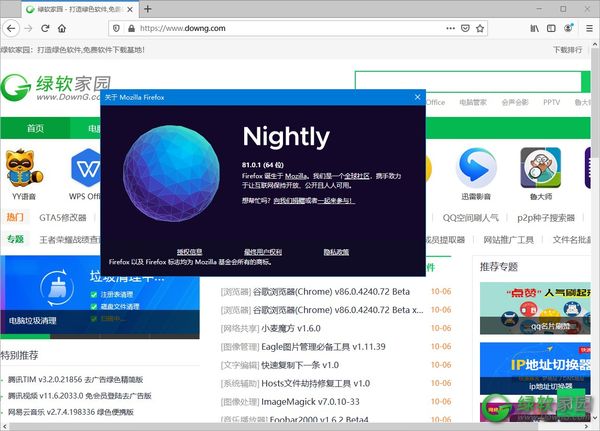Image resolution: width=600 pixels, height=431 pixels.
Task: Open a new tab with plus button
Action: (x=148, y=8)
